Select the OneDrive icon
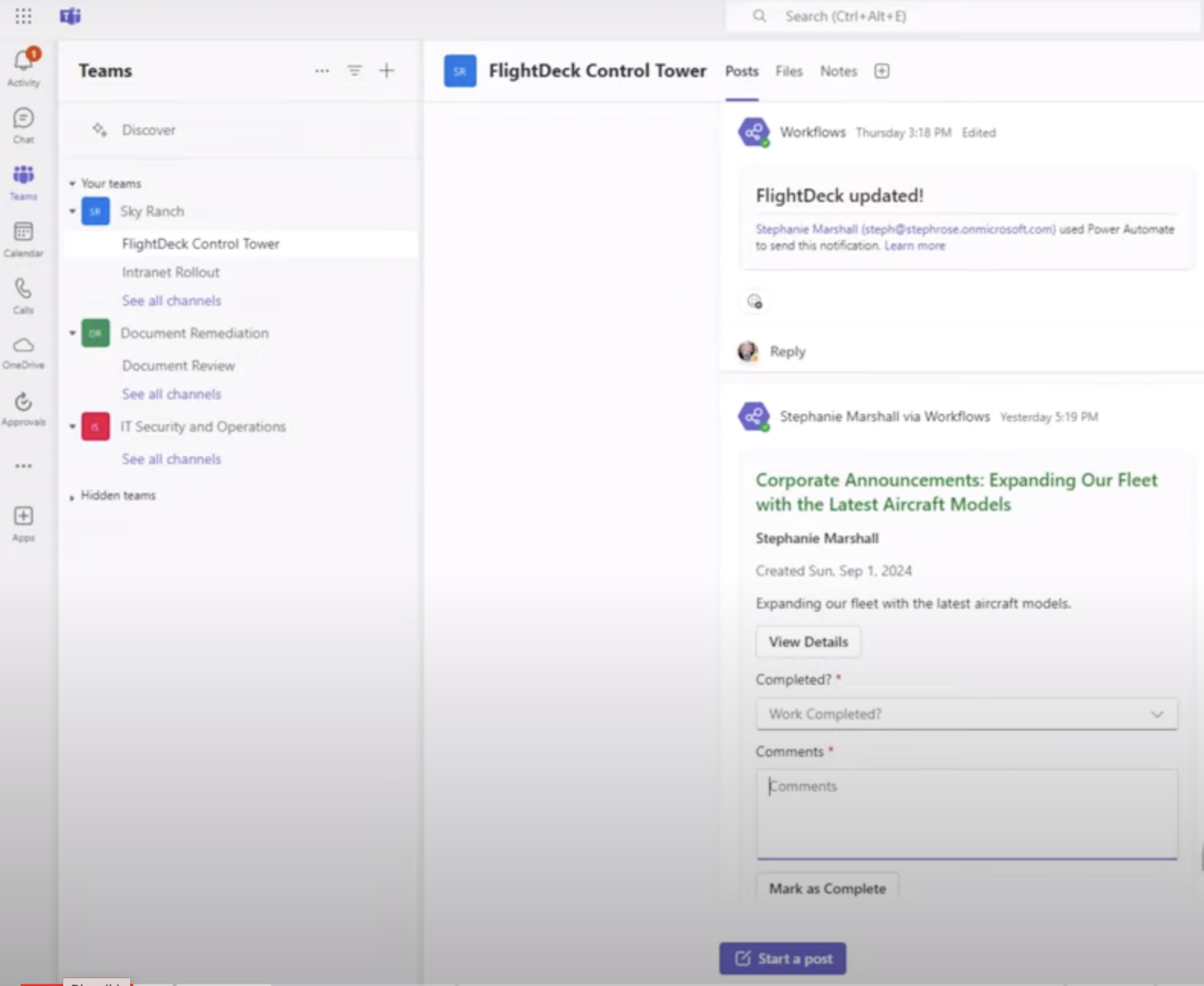 23,346
